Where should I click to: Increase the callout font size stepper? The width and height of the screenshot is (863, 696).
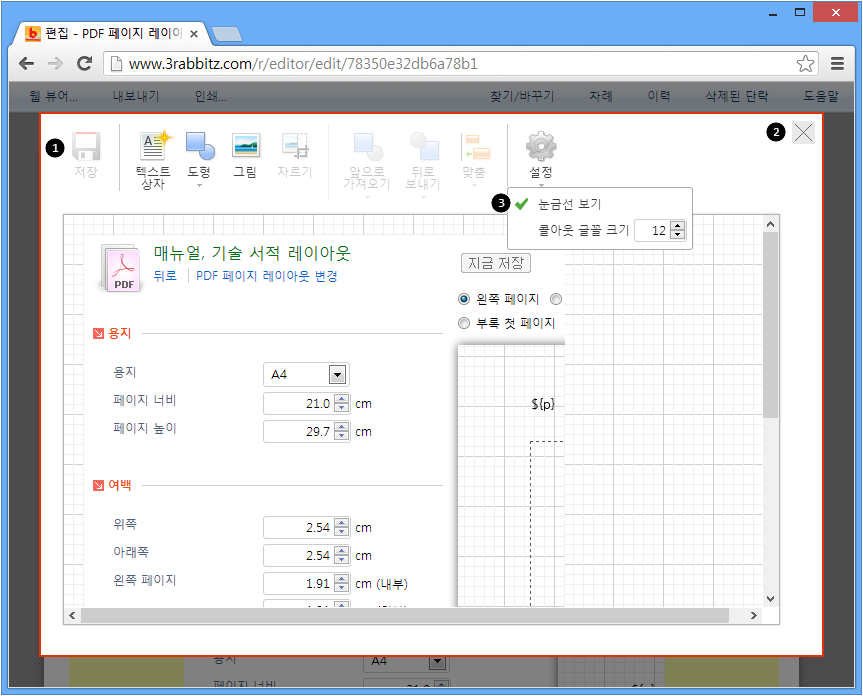pyautogui.click(x=678, y=225)
